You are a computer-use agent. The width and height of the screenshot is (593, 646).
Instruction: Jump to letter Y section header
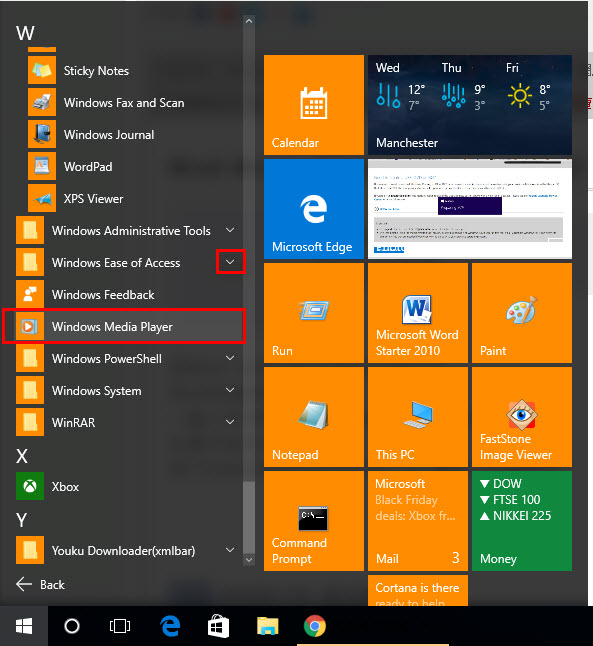(21, 520)
